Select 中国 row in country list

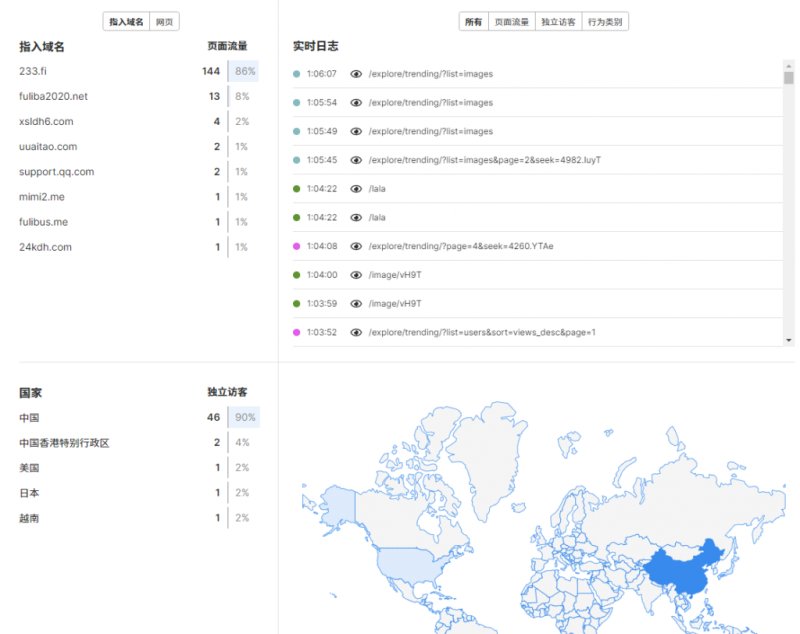pos(139,417)
